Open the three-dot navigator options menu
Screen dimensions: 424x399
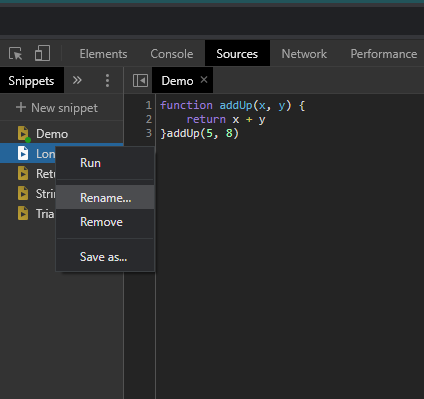coord(107,81)
